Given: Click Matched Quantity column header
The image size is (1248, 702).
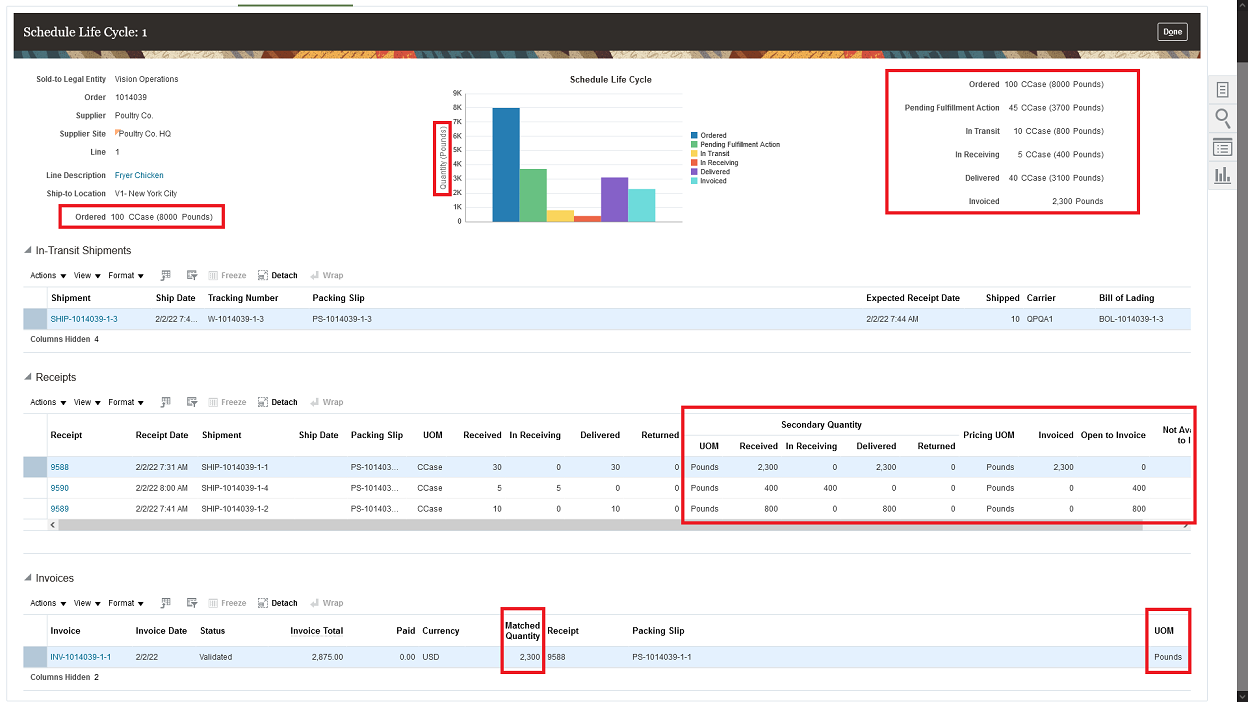Looking at the screenshot, I should point(523,631).
